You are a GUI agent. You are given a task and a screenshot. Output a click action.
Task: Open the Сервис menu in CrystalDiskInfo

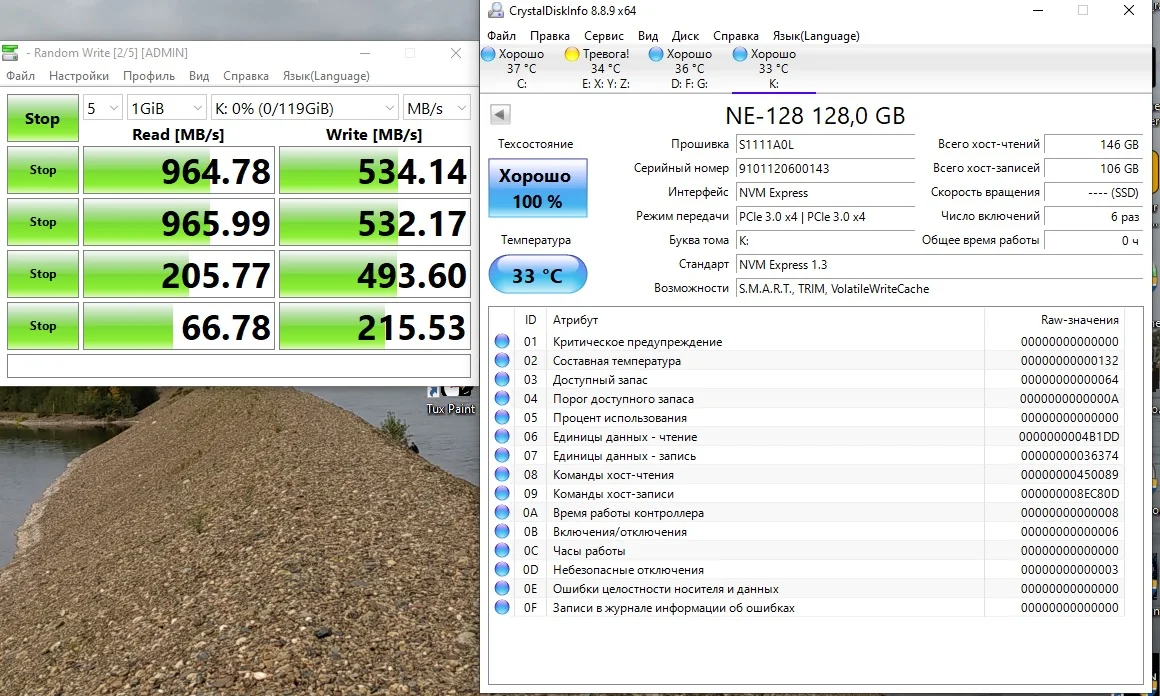pyautogui.click(x=603, y=36)
